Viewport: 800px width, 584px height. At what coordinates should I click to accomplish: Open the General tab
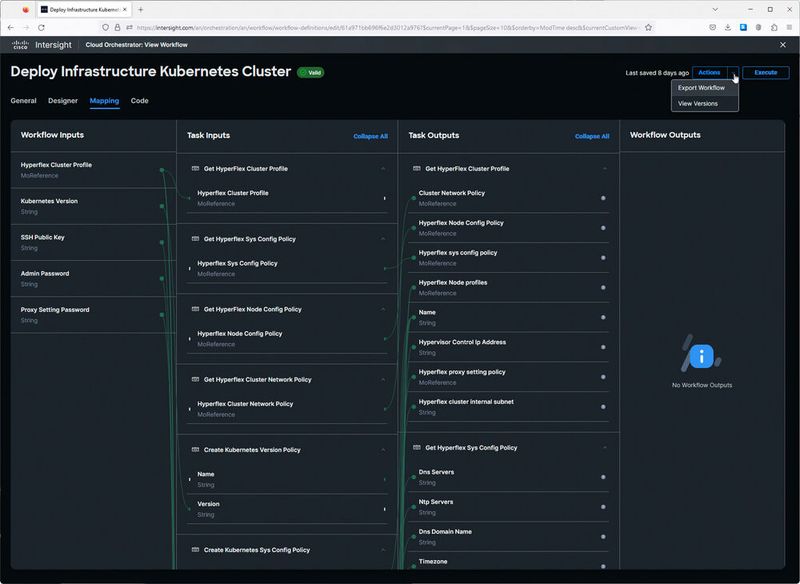[23, 100]
